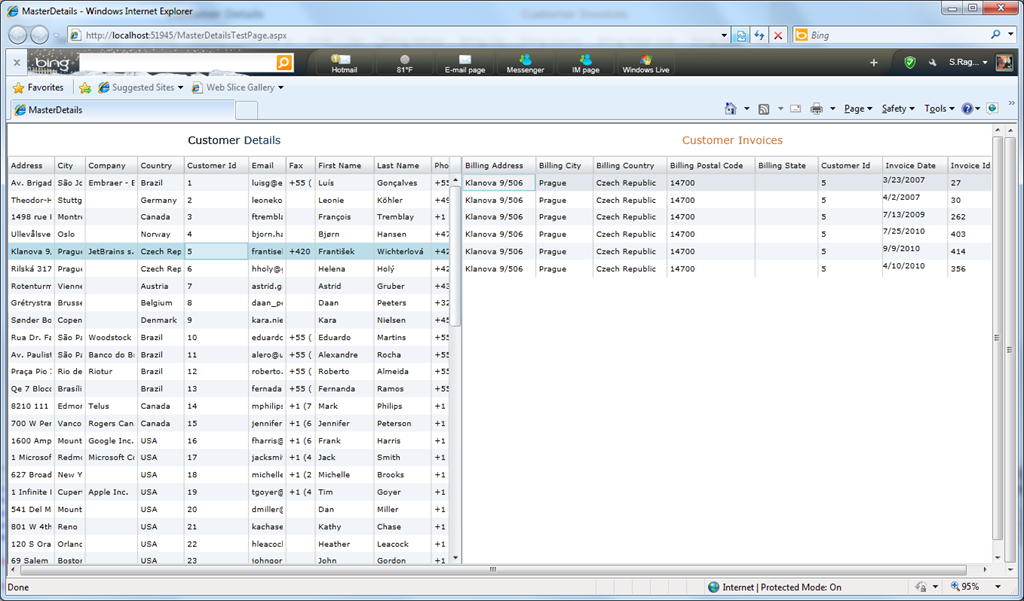Viewport: 1024px width, 601px height.
Task: Click the Bing search magnifier icon
Action: (x=995, y=35)
